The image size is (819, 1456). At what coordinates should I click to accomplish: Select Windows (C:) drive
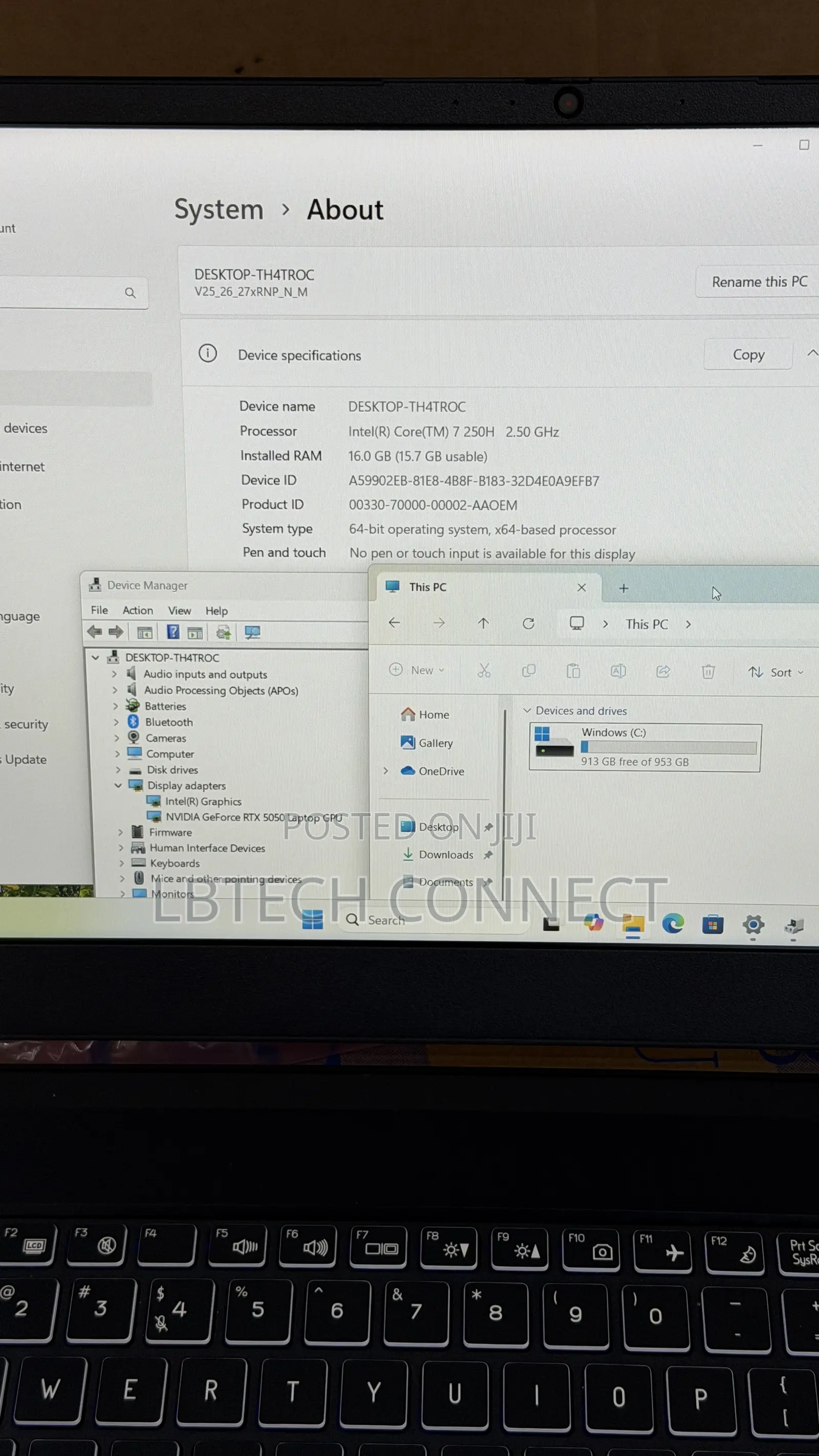645,747
